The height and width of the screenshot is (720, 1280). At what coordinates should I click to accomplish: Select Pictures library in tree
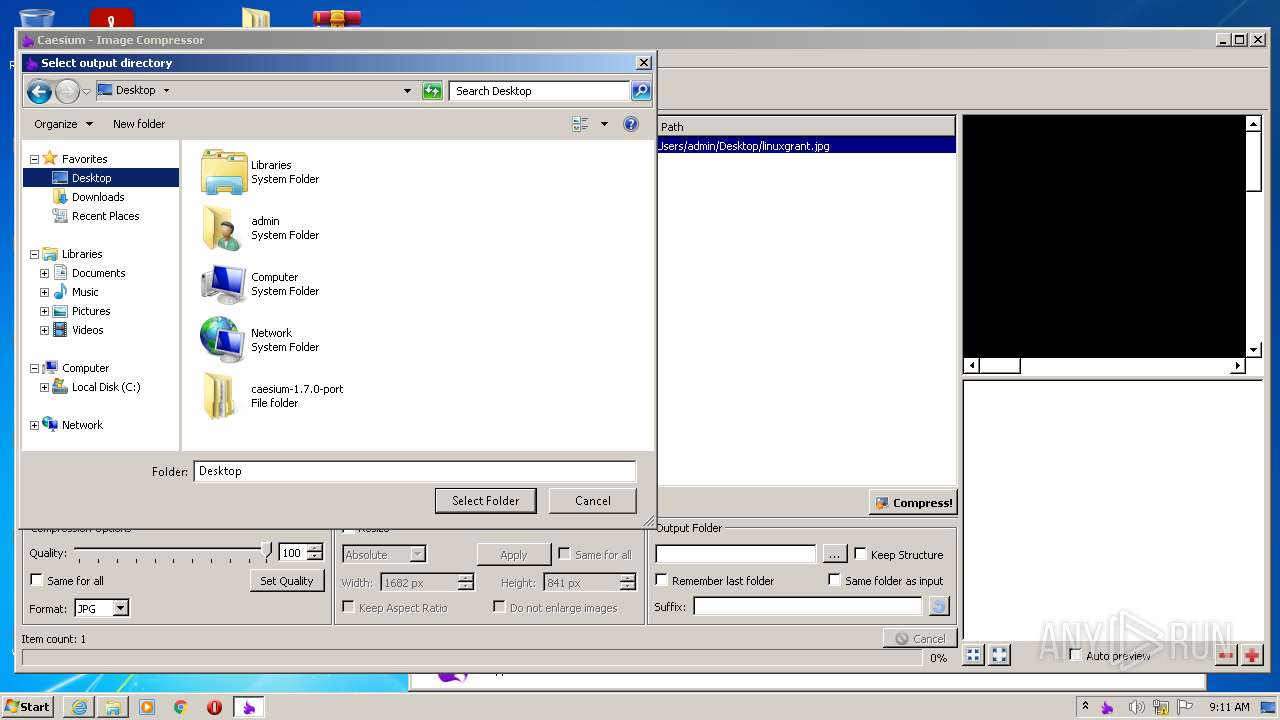pos(90,311)
